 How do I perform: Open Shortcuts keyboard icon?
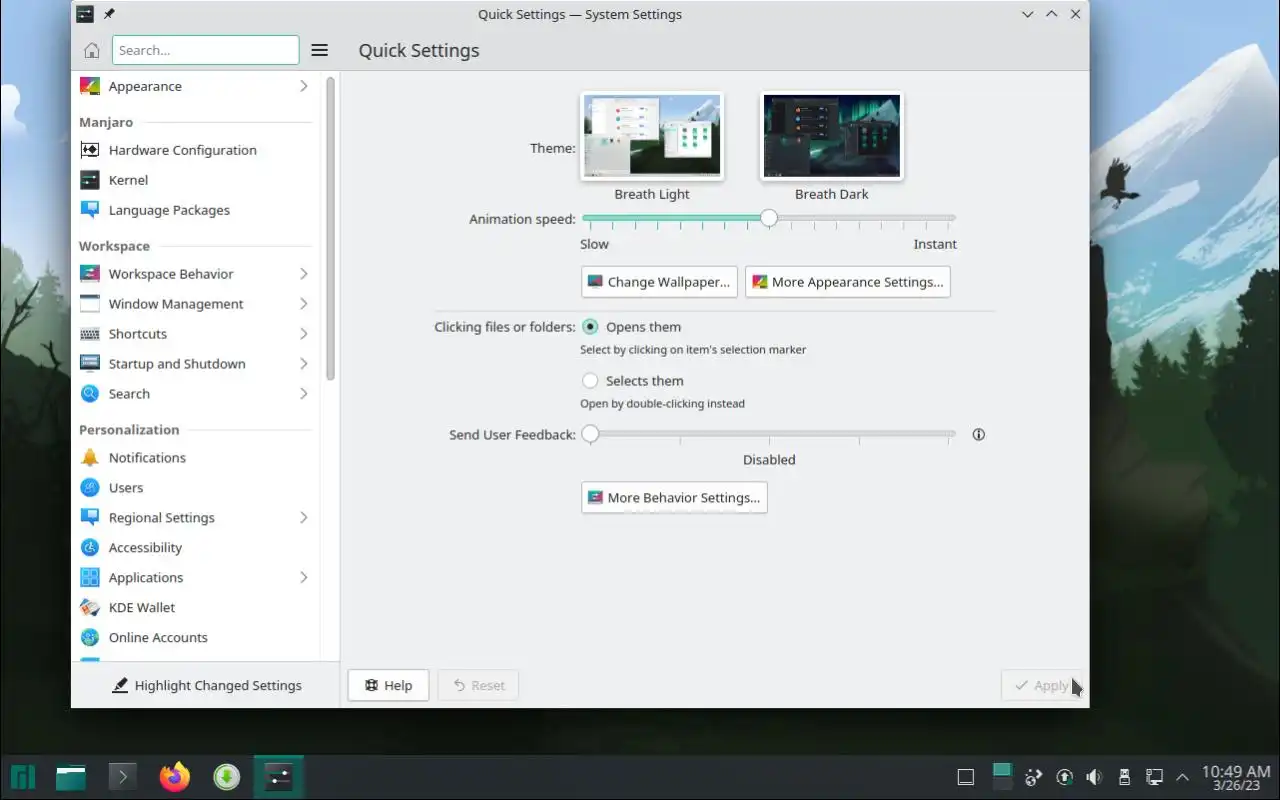point(90,334)
